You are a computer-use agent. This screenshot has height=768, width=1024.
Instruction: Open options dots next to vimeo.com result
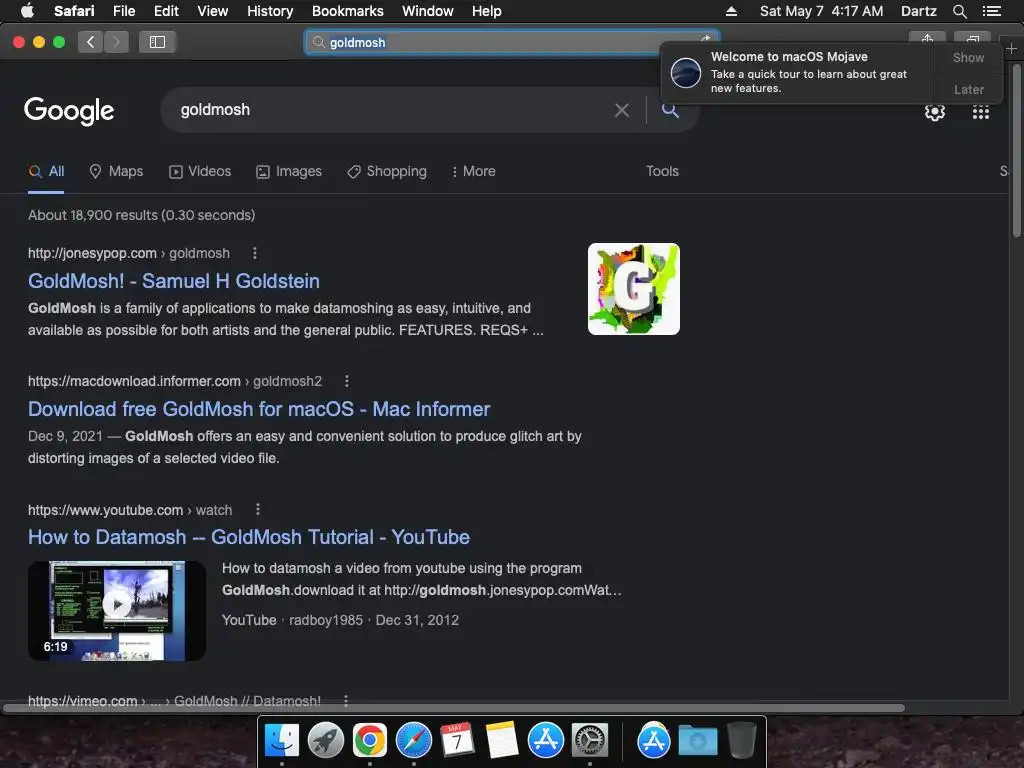point(345,701)
